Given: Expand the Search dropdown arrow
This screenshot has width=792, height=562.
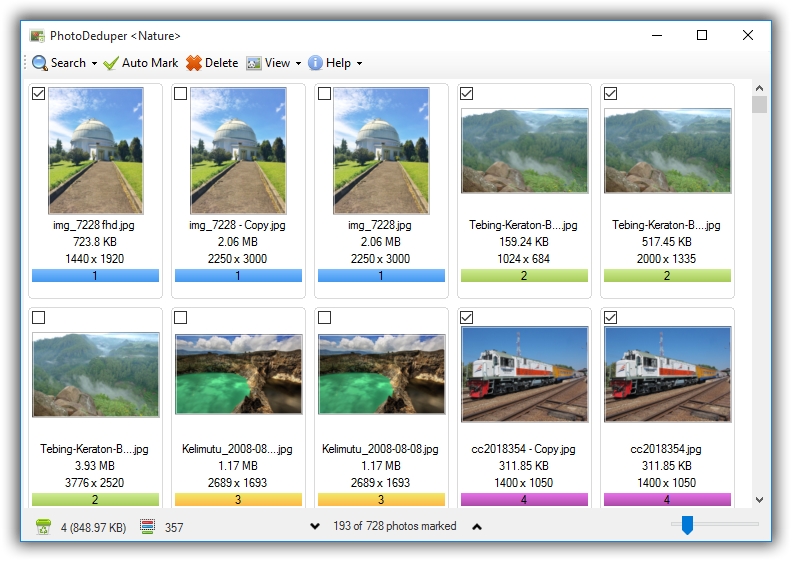Looking at the screenshot, I should point(94,64).
